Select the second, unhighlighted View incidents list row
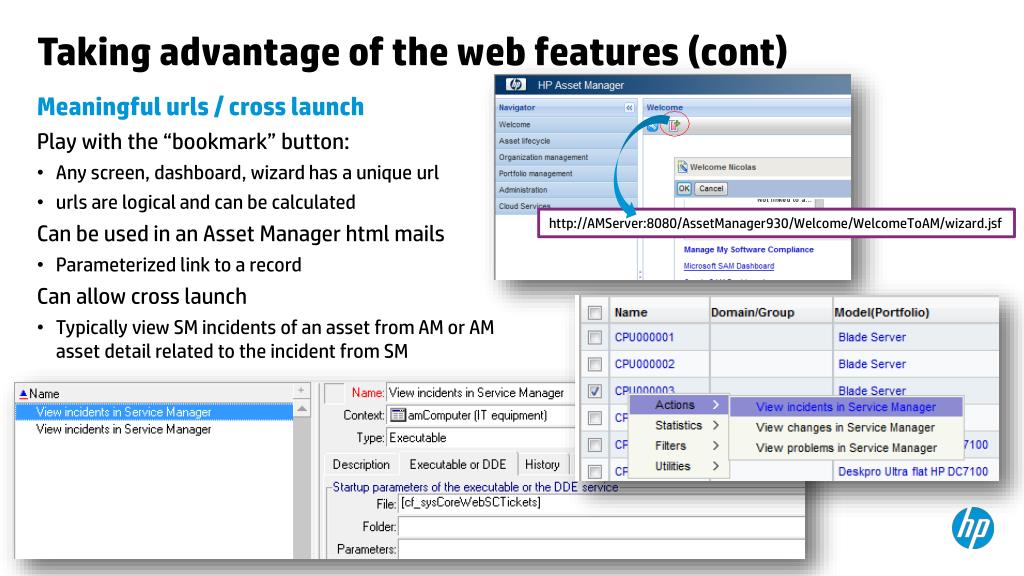1024x576 pixels. pyautogui.click(x=154, y=429)
